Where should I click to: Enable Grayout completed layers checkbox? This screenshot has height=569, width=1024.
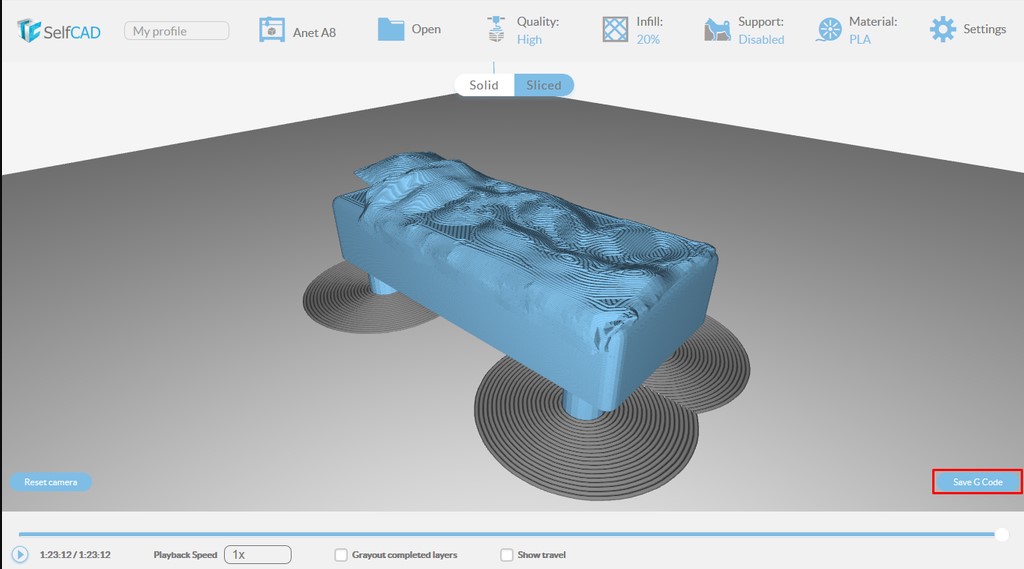341,555
